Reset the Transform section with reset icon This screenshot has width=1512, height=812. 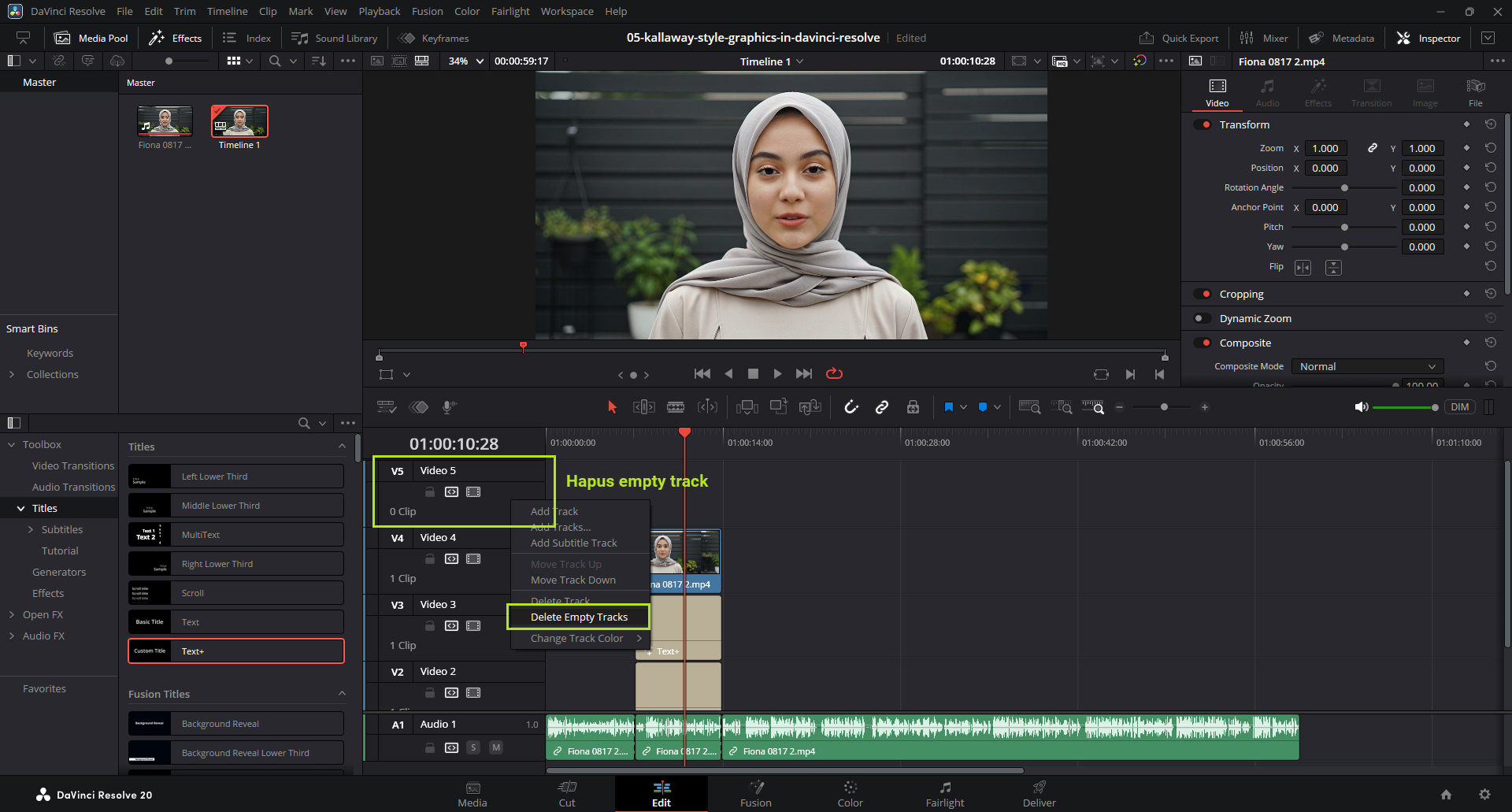click(1490, 124)
